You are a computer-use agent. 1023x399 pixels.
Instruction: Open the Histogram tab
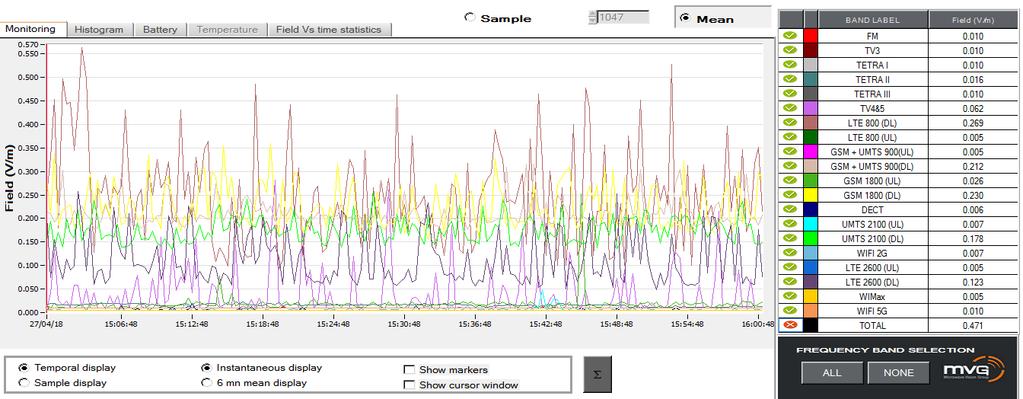(x=99, y=29)
